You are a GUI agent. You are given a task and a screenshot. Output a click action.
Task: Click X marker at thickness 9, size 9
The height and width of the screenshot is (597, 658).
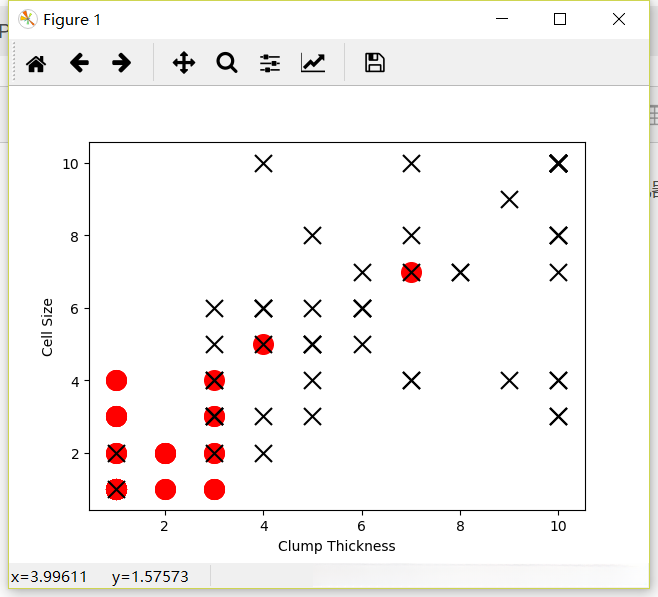click(509, 200)
